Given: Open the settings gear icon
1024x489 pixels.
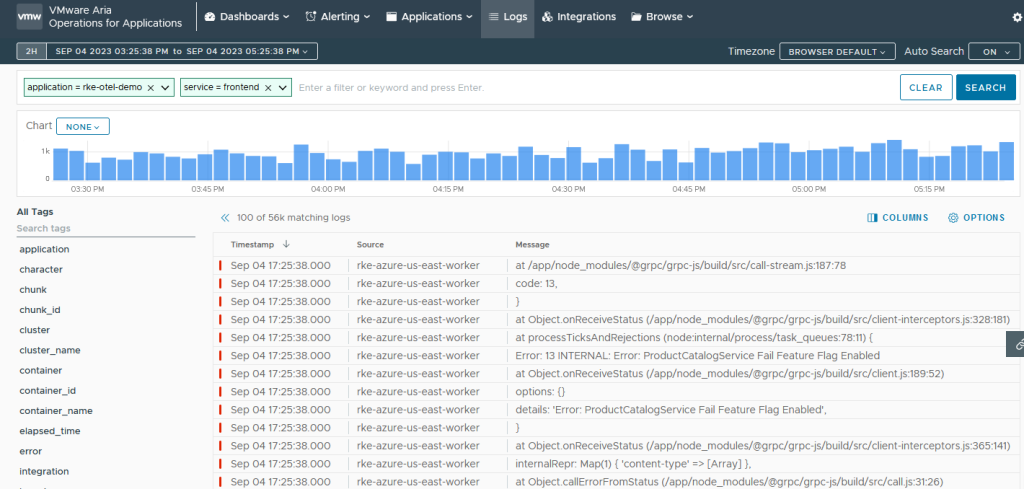Looking at the screenshot, I should (1017, 17).
